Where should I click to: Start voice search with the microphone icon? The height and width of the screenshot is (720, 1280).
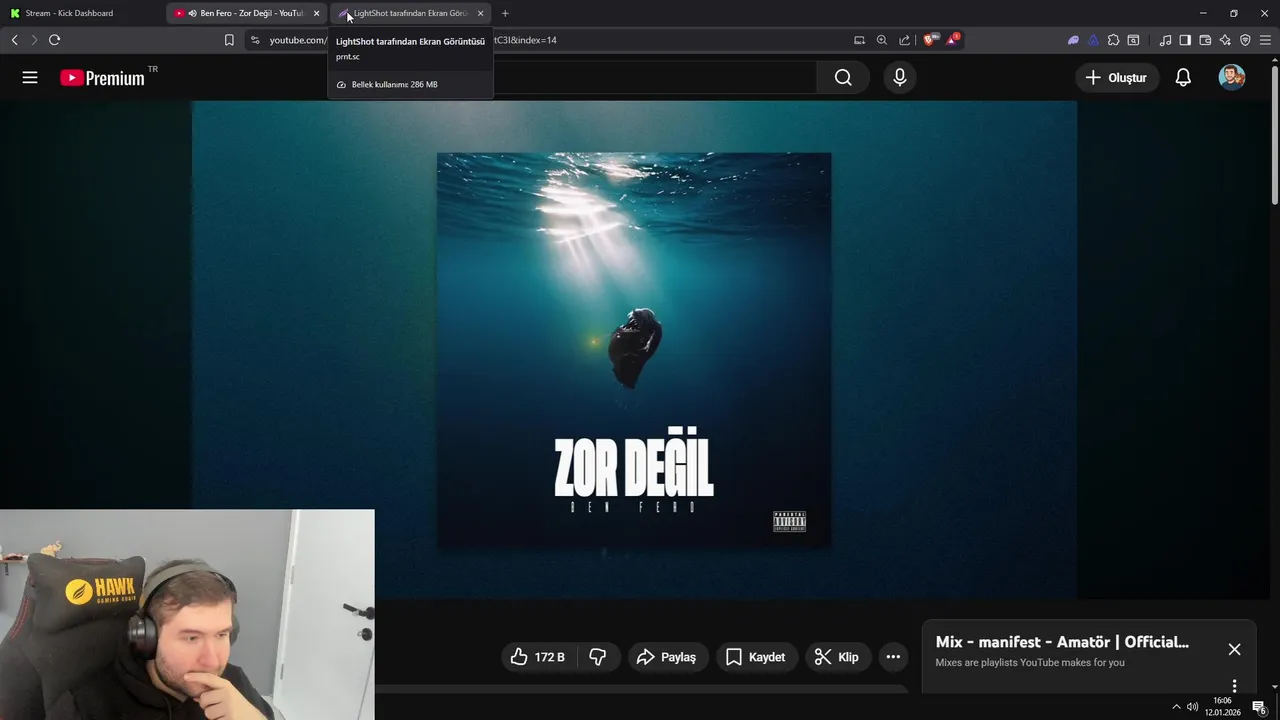pyautogui.click(x=900, y=77)
